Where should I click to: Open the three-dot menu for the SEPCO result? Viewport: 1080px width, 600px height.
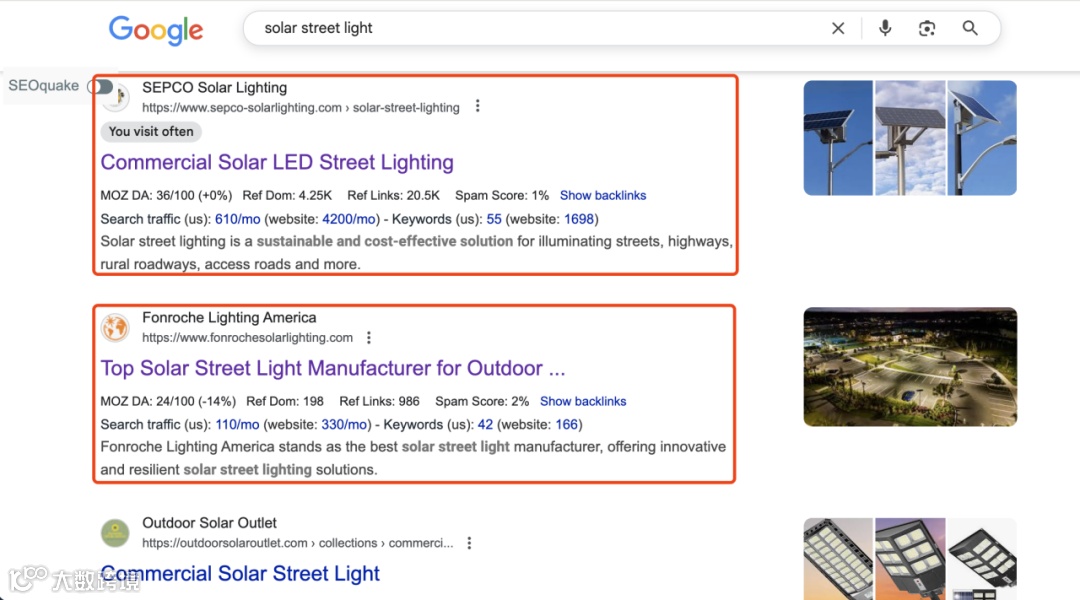(x=477, y=106)
